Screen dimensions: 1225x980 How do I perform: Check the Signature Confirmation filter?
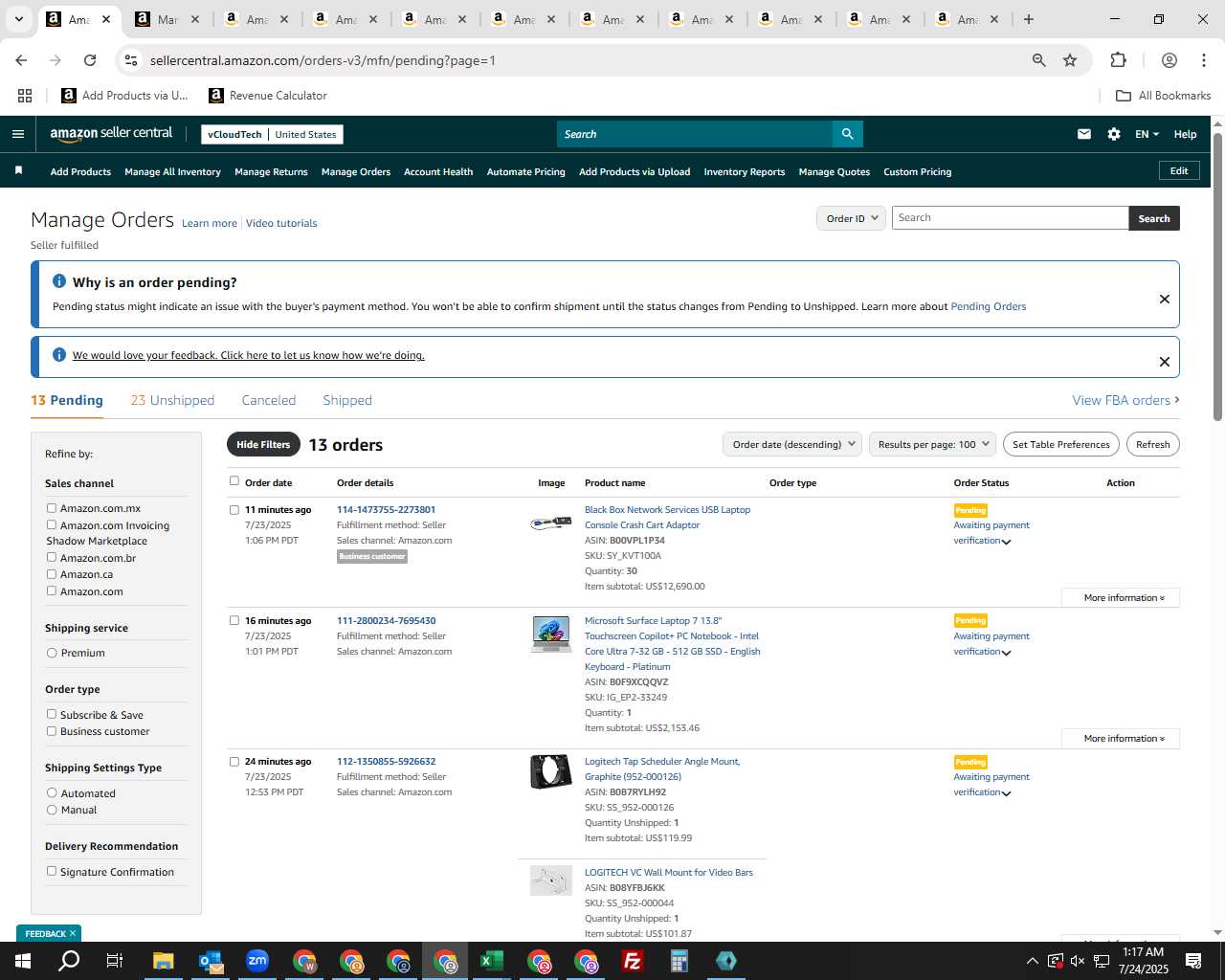click(52, 871)
